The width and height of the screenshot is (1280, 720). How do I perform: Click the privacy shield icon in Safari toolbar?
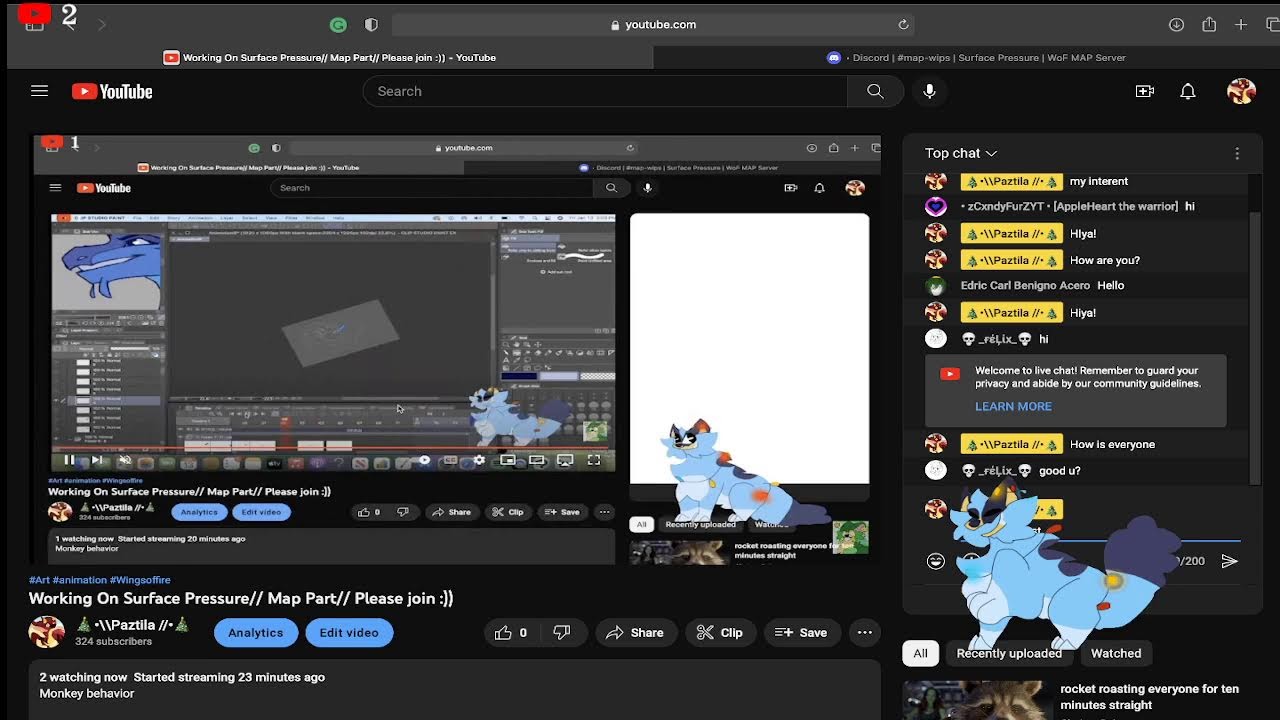tap(371, 24)
